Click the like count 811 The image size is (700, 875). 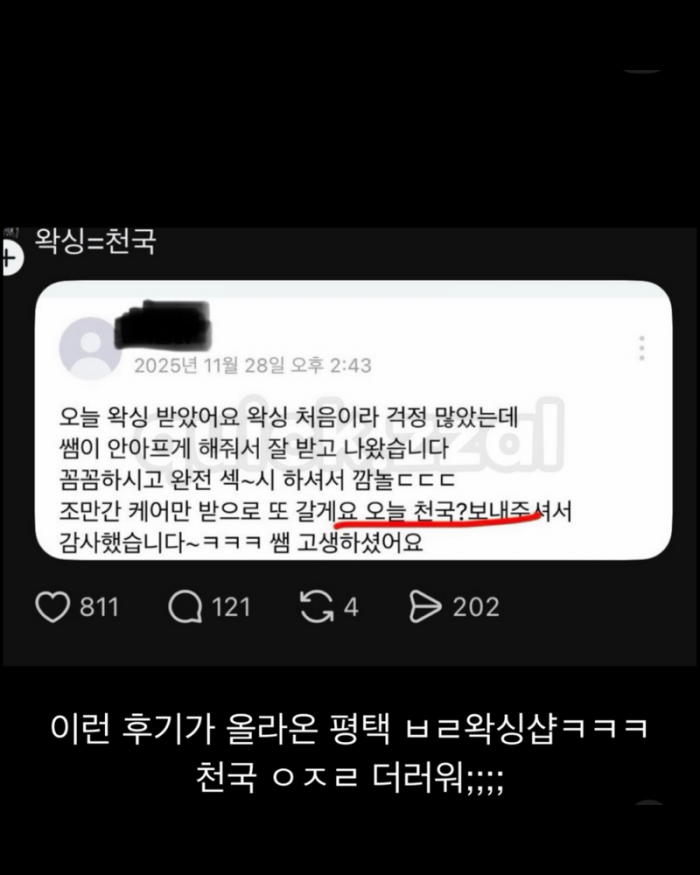click(x=99, y=607)
